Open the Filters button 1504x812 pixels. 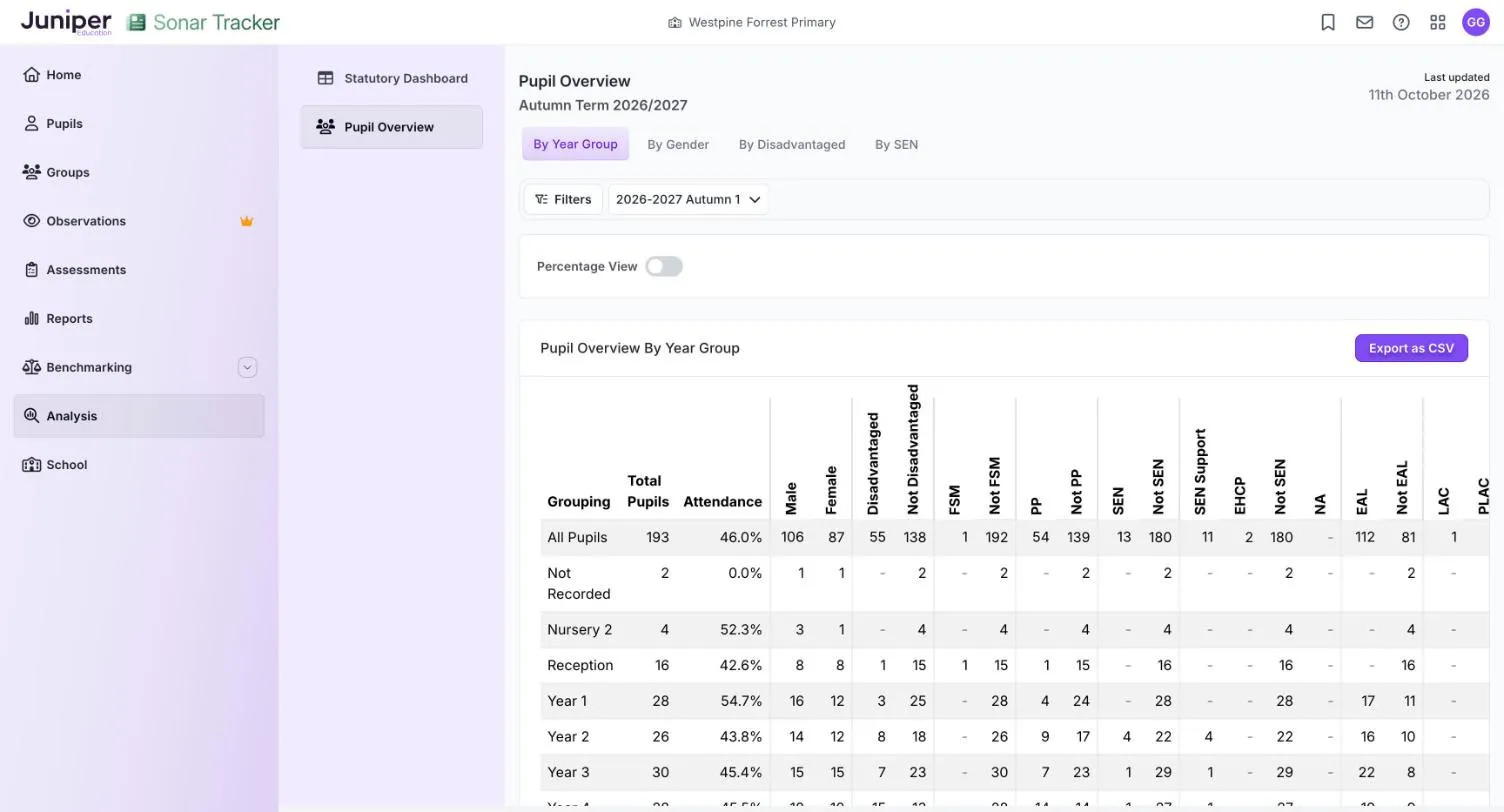563,199
